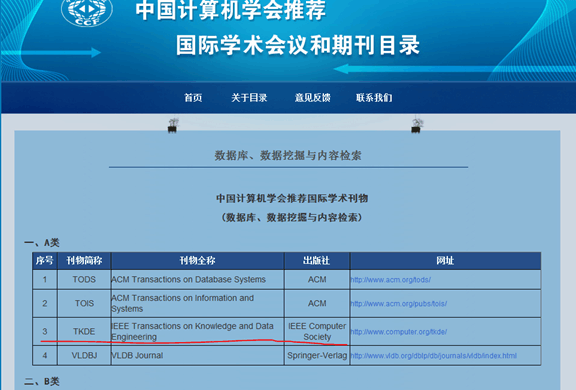Viewport: 576px width, 390px height.
Task: Go to the 联系我们 page
Action: tap(374, 98)
